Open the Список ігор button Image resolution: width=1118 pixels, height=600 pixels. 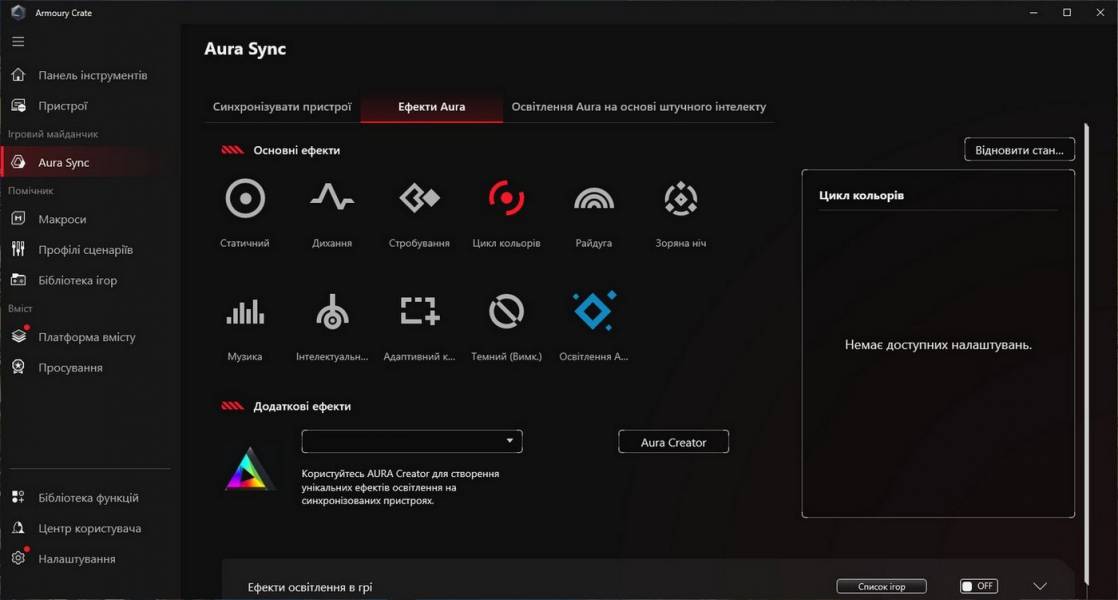pyautogui.click(x=881, y=586)
